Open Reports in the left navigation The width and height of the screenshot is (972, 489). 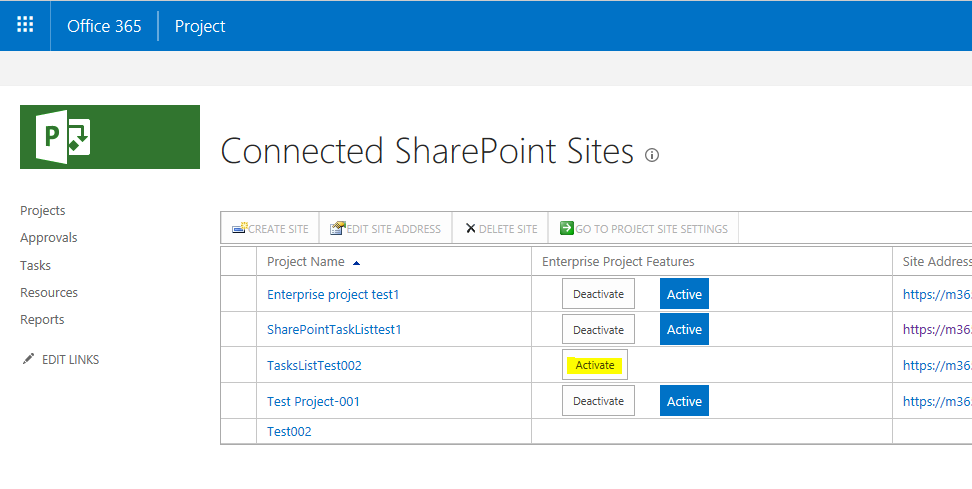tap(42, 320)
